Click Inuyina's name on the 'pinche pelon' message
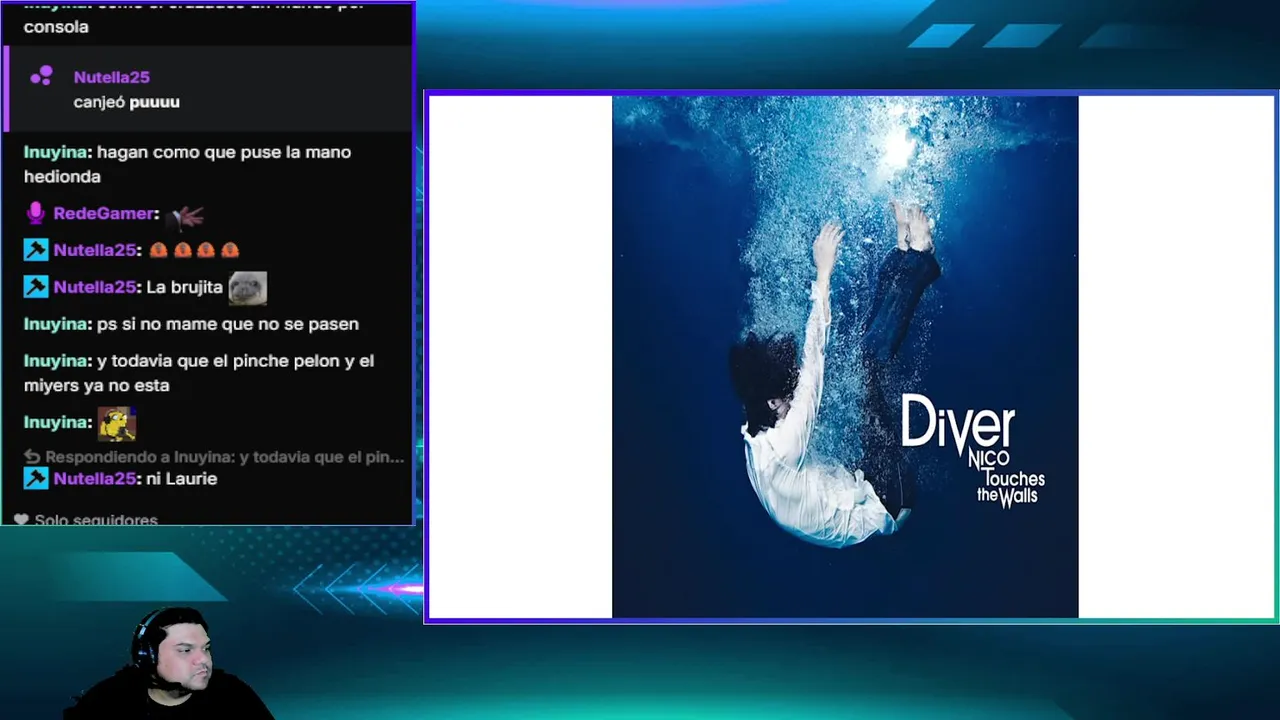The height and width of the screenshot is (720, 1280). 56,361
